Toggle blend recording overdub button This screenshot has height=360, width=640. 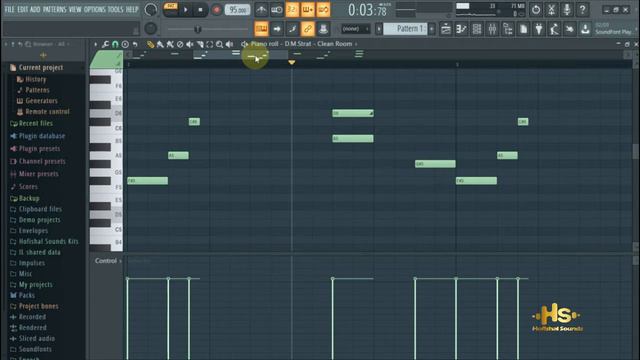[308, 9]
